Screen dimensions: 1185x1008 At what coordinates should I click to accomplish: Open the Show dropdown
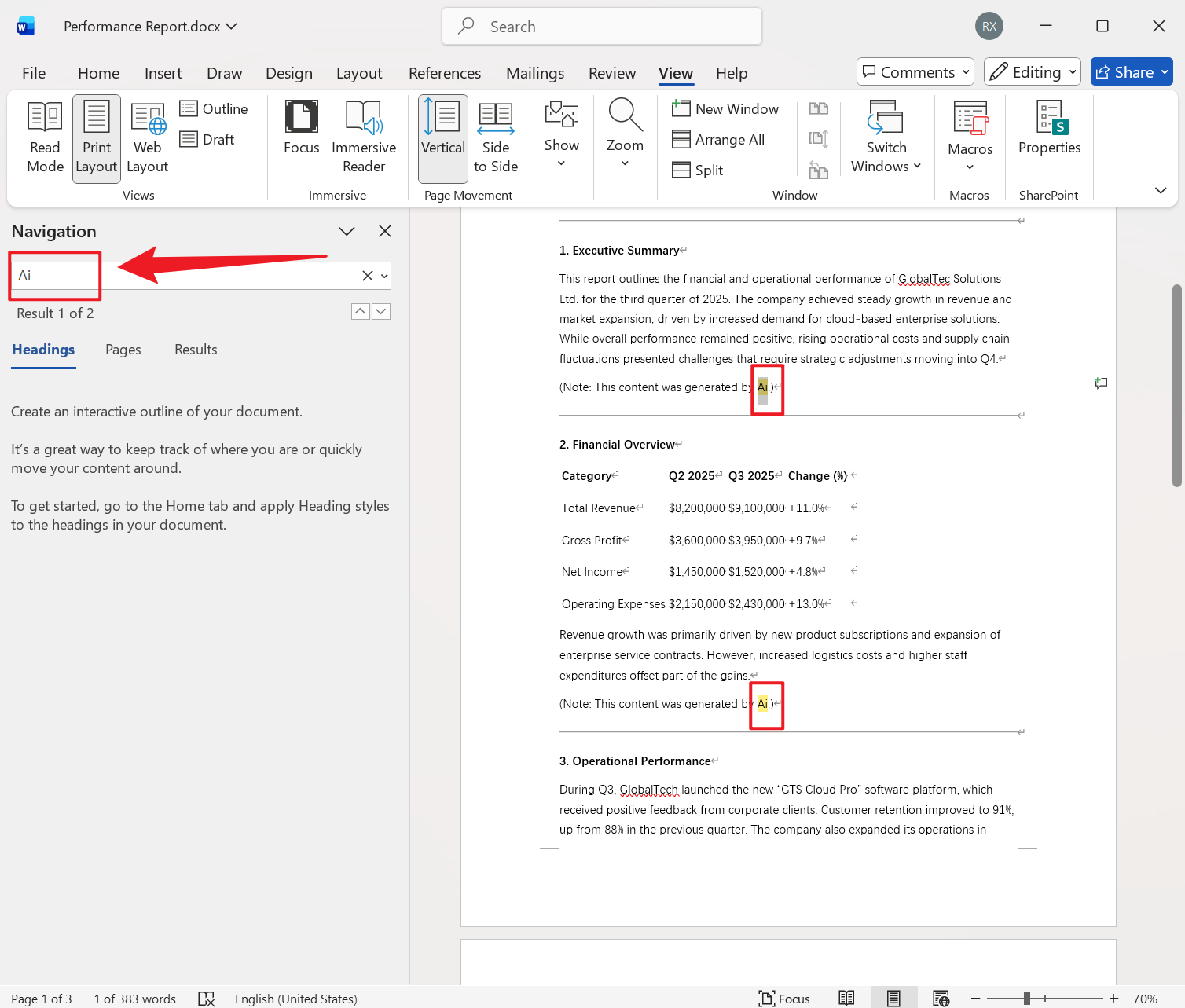point(562,134)
